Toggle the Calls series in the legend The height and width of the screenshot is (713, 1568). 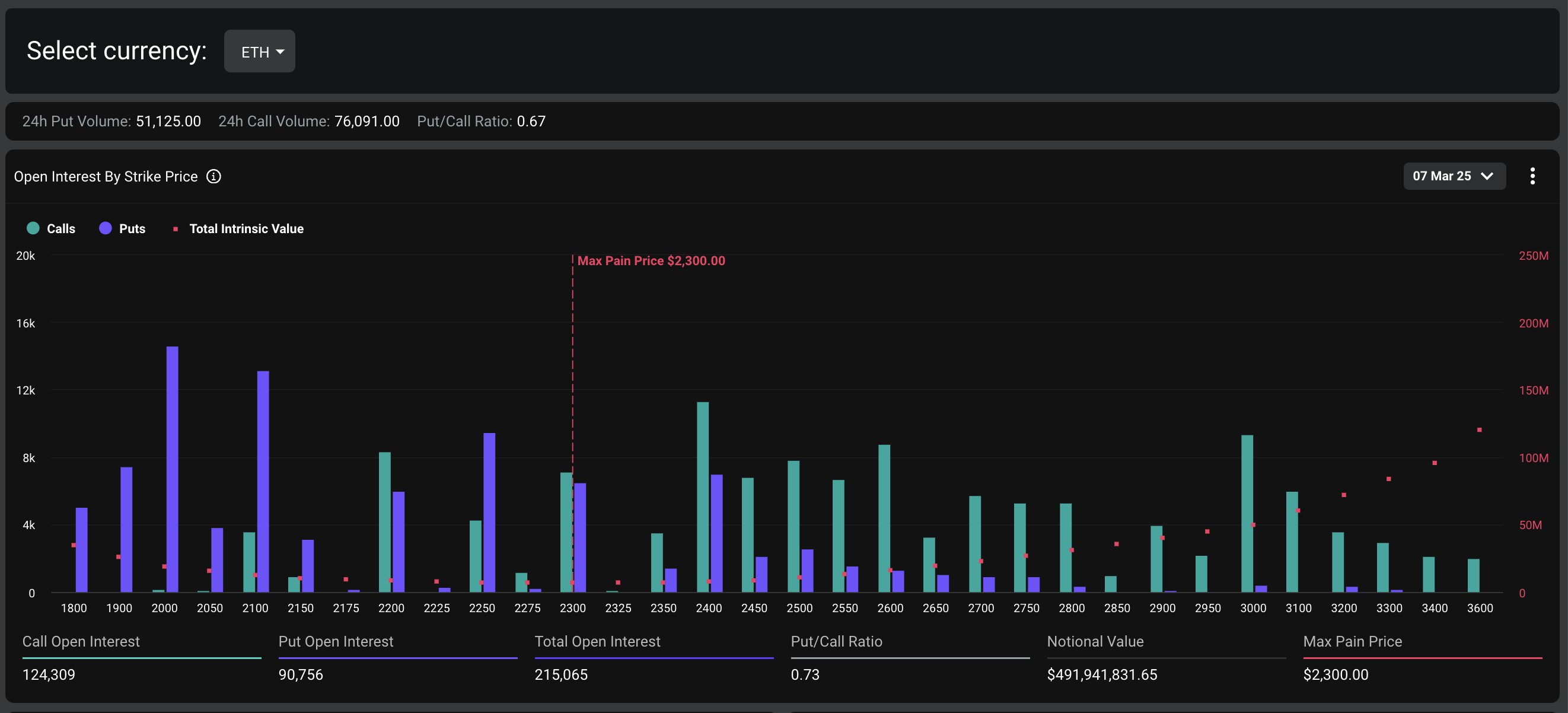pyautogui.click(x=61, y=229)
